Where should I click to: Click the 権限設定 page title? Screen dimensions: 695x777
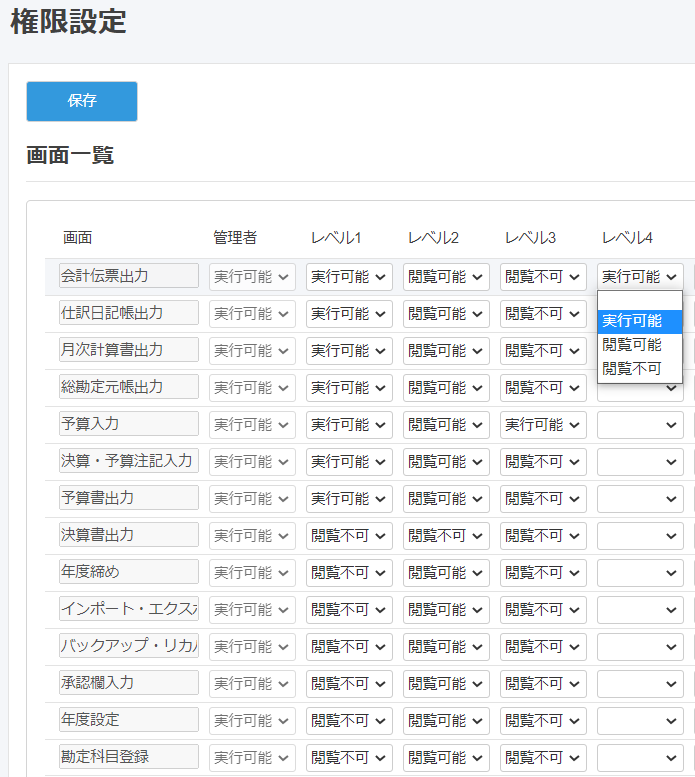click(x=68, y=22)
